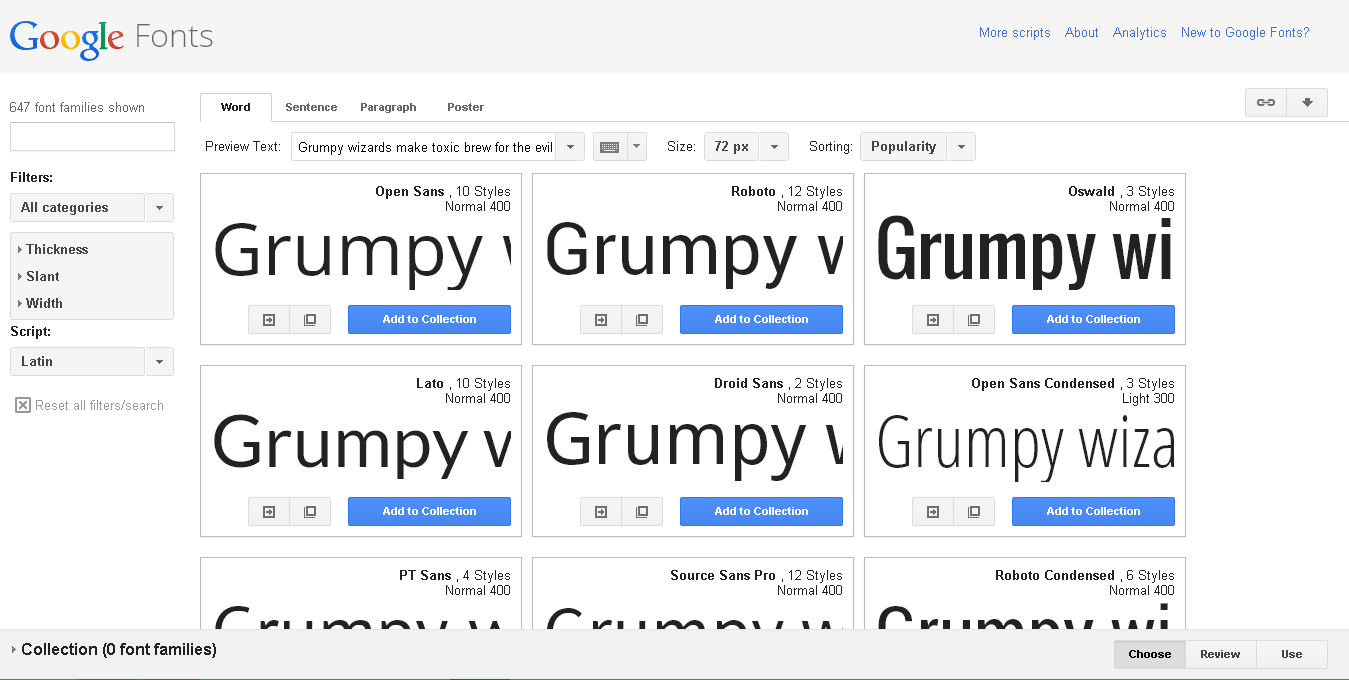Select the Use step button
This screenshot has height=680, width=1349.
pyautogui.click(x=1292, y=654)
